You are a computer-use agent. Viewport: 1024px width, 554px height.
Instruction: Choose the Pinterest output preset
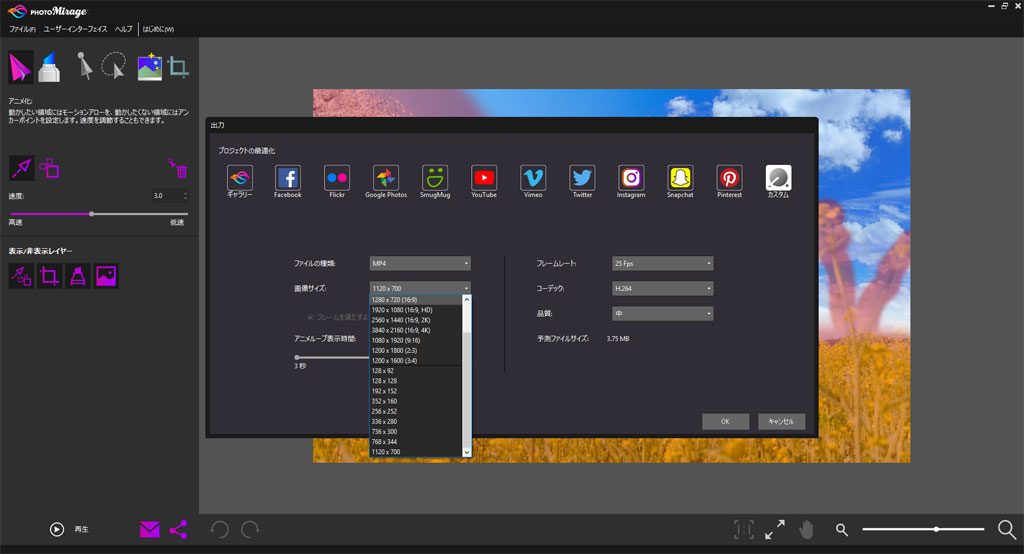[x=730, y=178]
